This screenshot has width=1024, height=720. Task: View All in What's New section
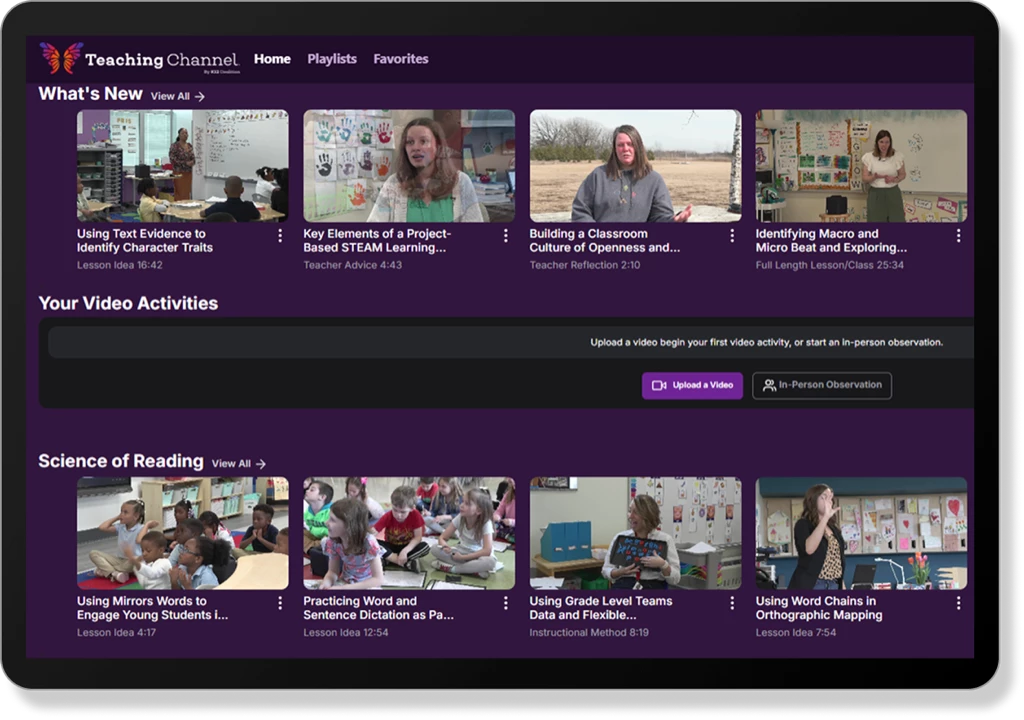pos(178,97)
